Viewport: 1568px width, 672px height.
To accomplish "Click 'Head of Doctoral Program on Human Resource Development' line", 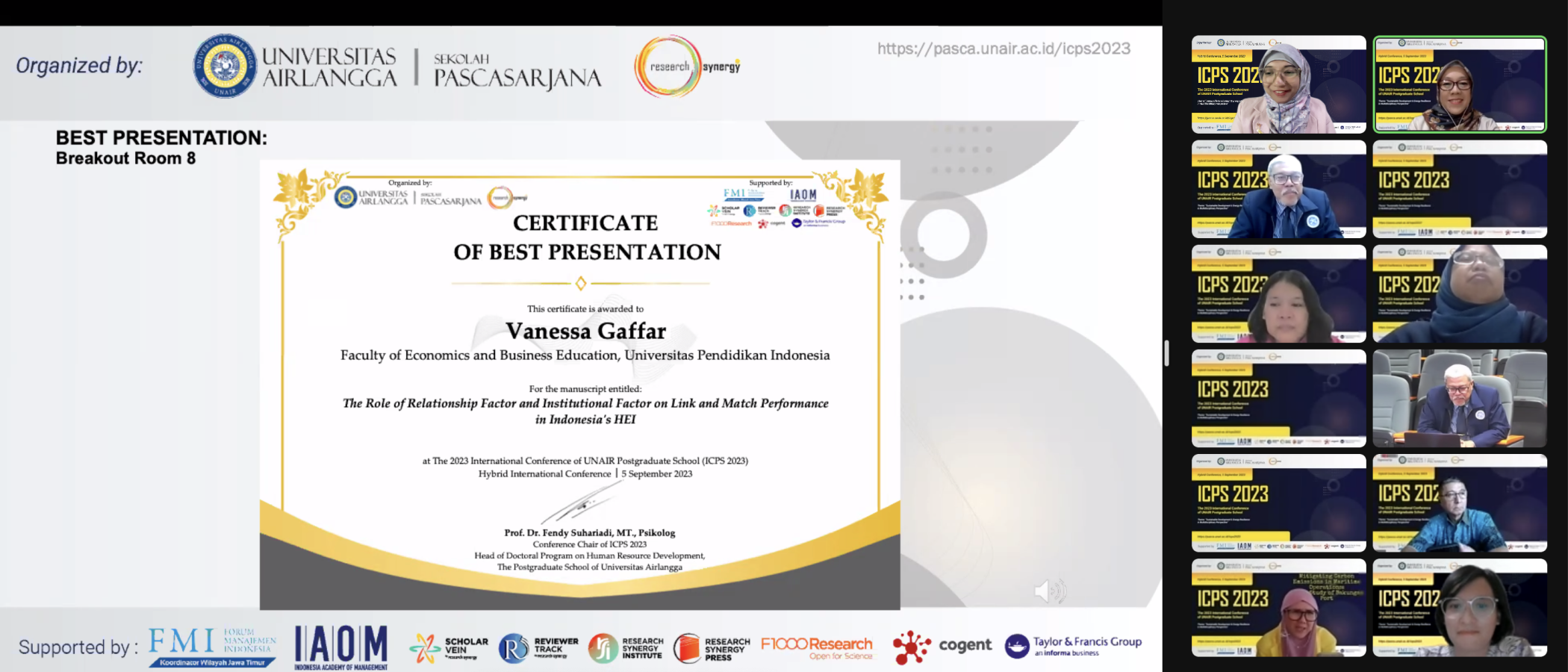I will (590, 556).
